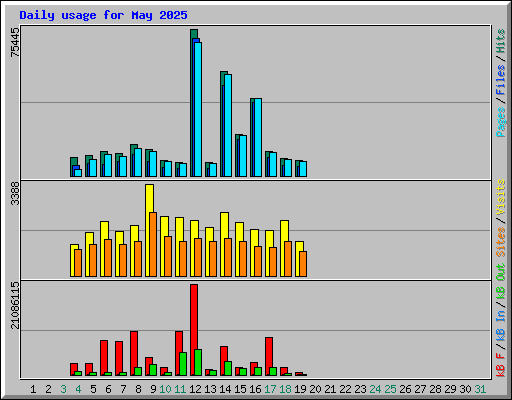The image size is (512, 400).
Task: Select day 8 on the axis
Action: point(138,389)
